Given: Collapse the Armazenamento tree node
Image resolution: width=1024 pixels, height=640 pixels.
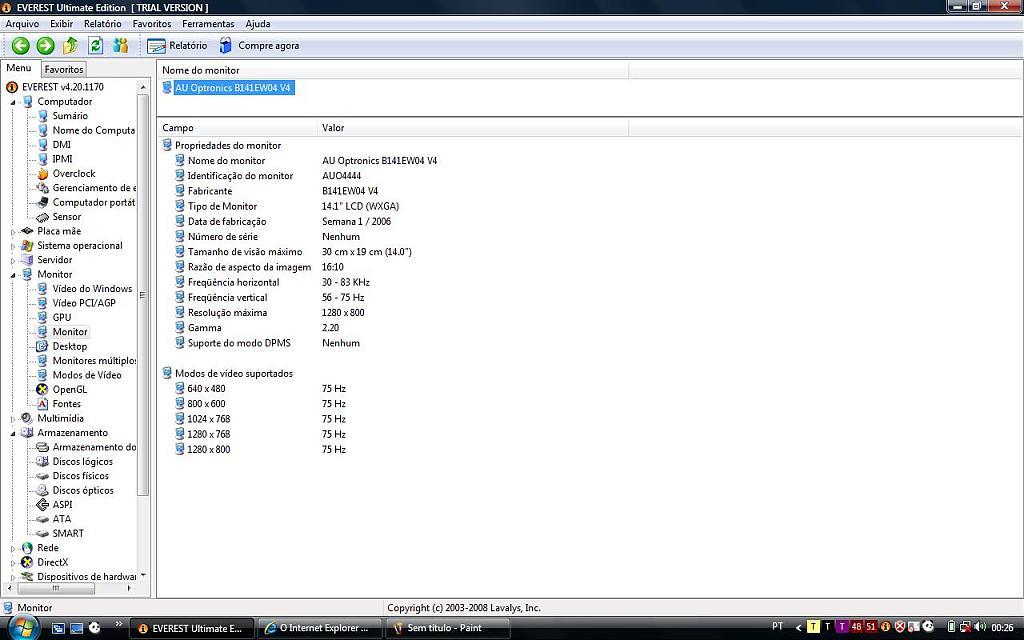Looking at the screenshot, I should (x=12, y=433).
